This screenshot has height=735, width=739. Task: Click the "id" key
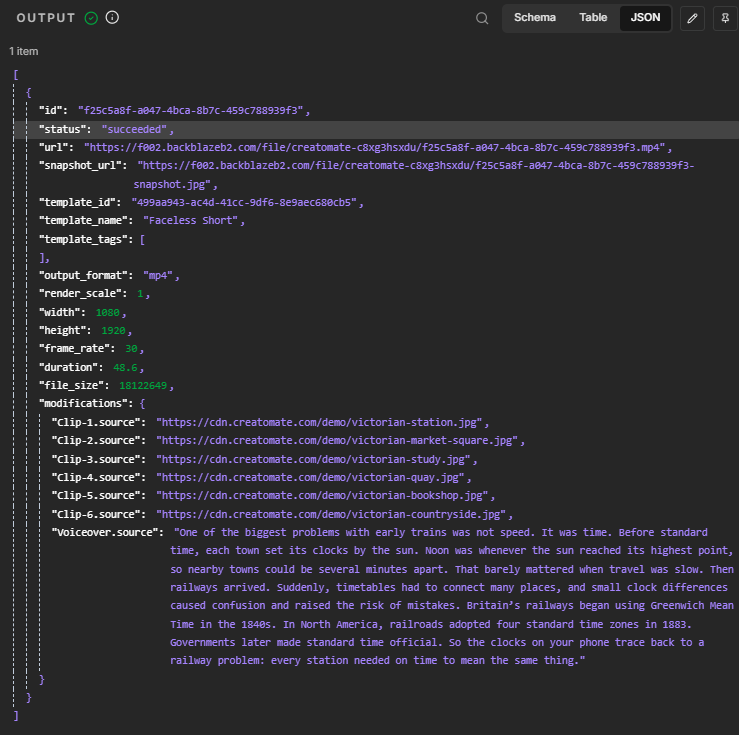51,110
